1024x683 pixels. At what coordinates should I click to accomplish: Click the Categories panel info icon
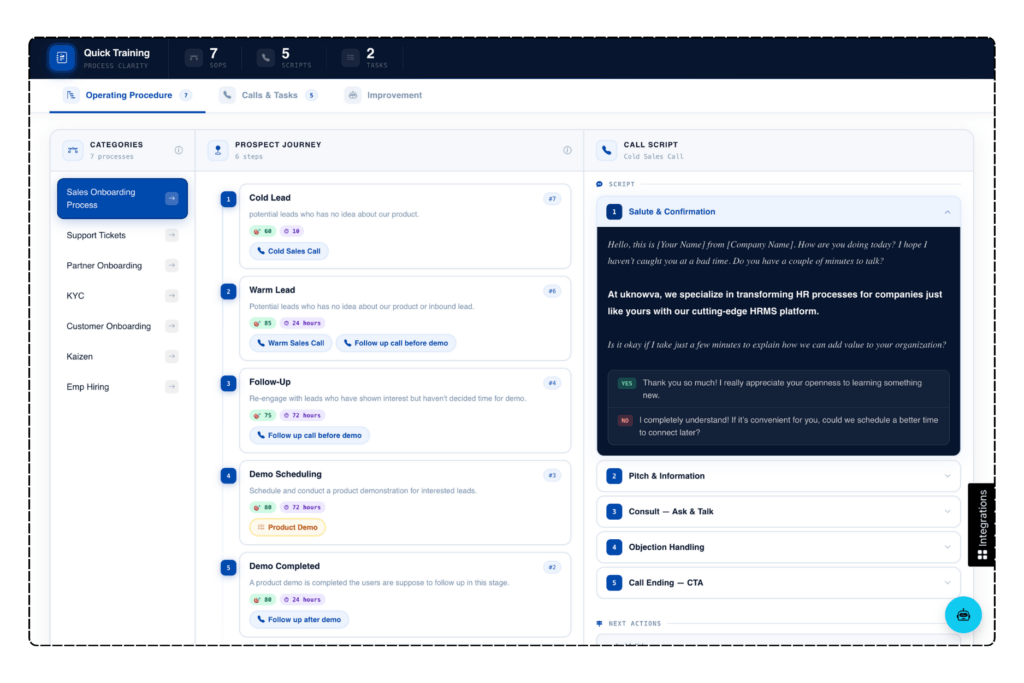[179, 150]
